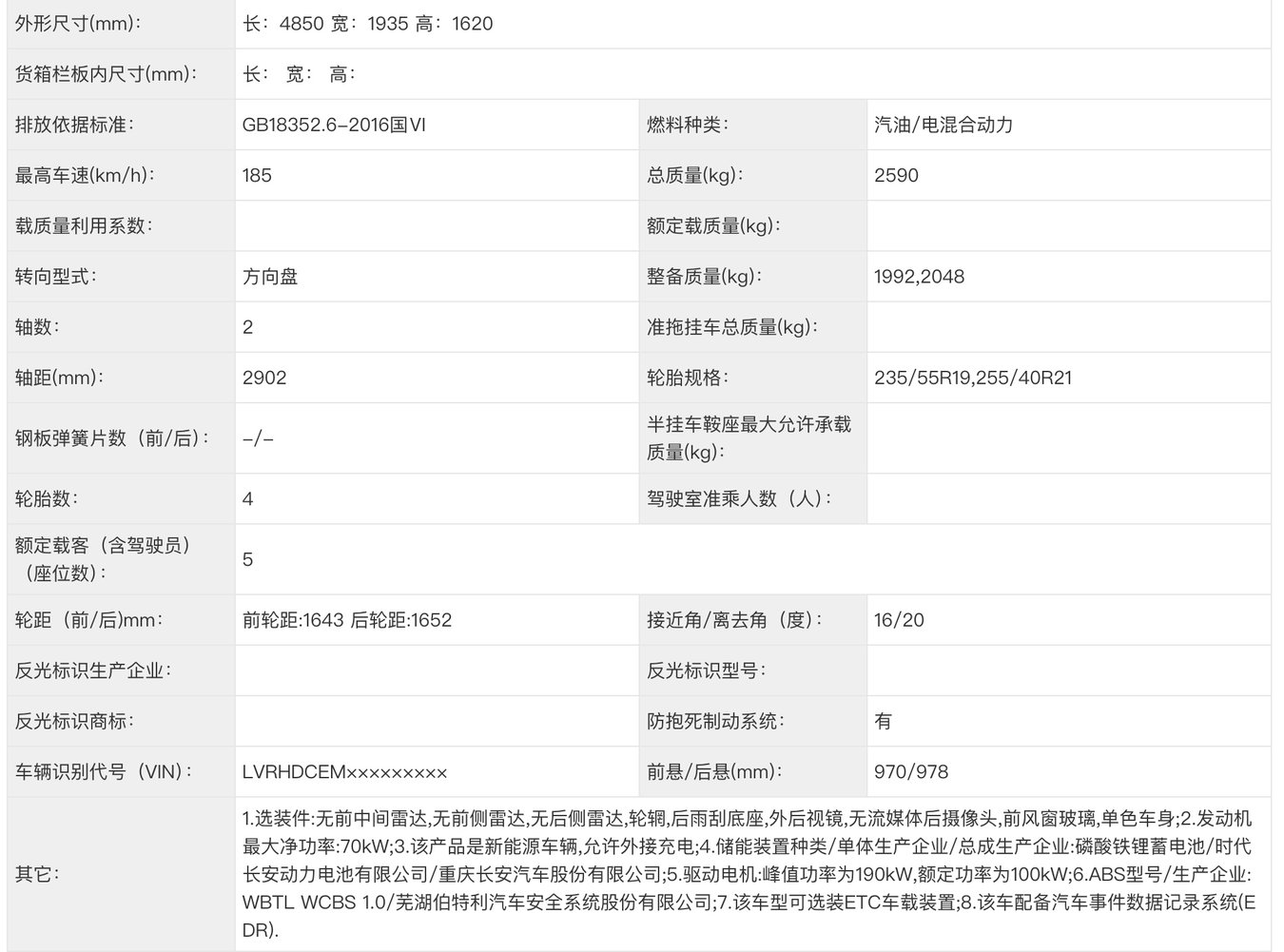Screen dimensions: 1284x952
Task: Click the 反光标识商标 label
Action: (x=75, y=721)
